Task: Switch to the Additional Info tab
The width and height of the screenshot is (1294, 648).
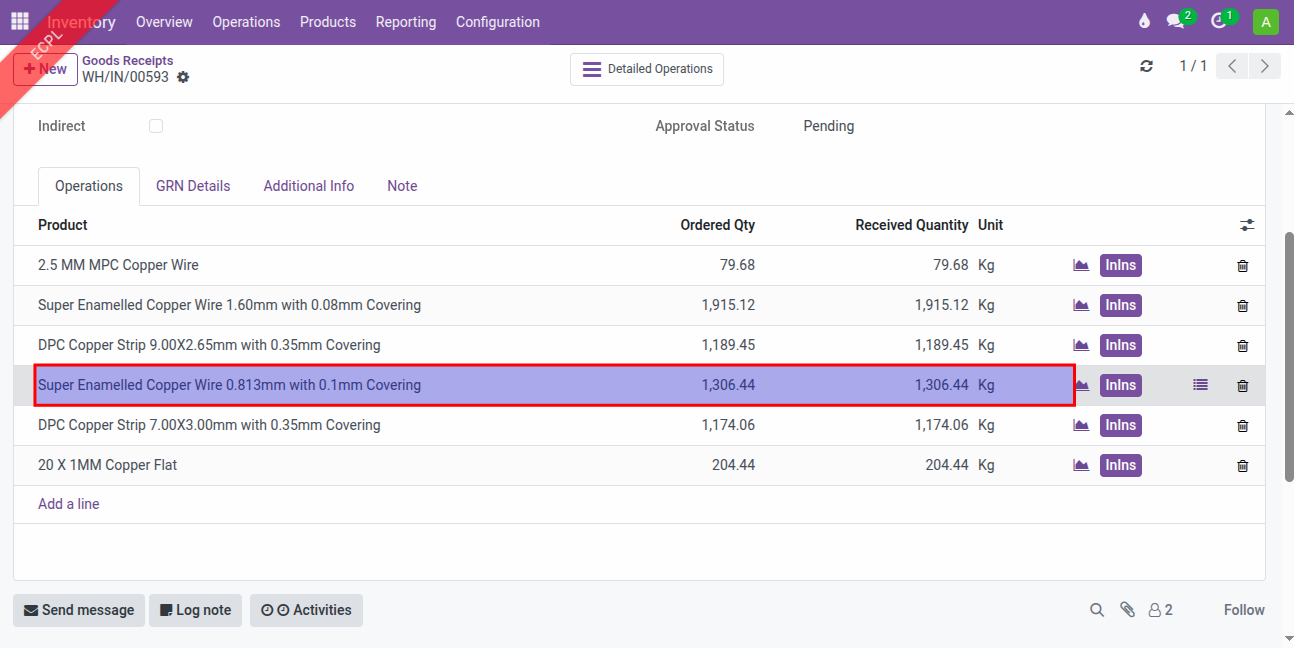Action: coord(308,186)
